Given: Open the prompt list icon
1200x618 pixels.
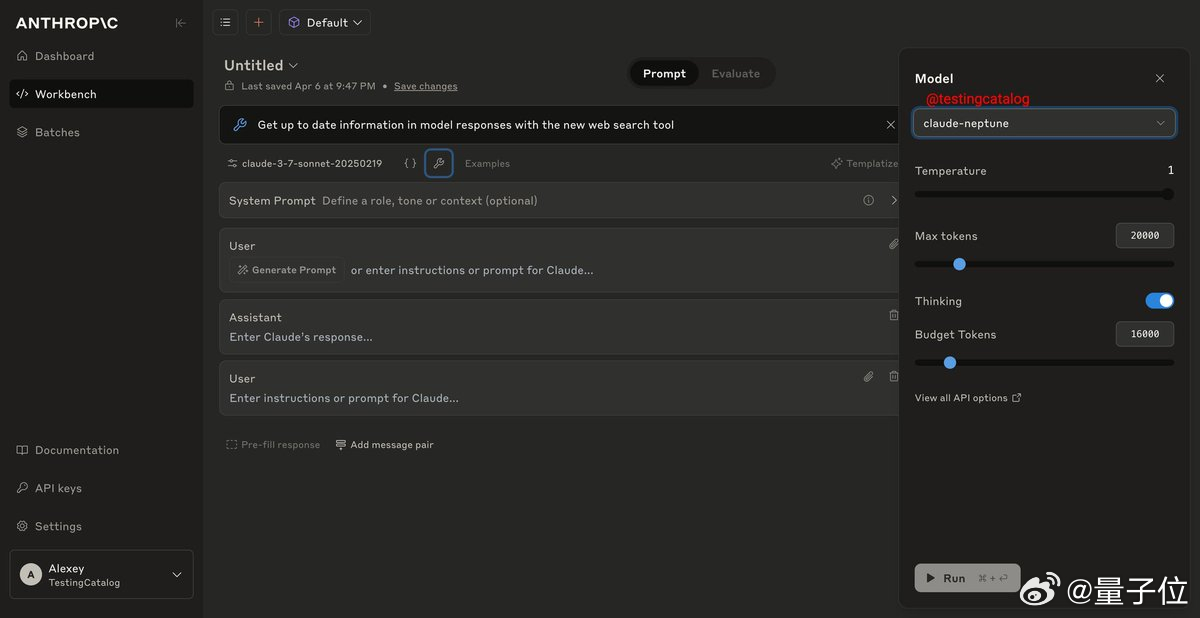Looking at the screenshot, I should click(x=225, y=22).
